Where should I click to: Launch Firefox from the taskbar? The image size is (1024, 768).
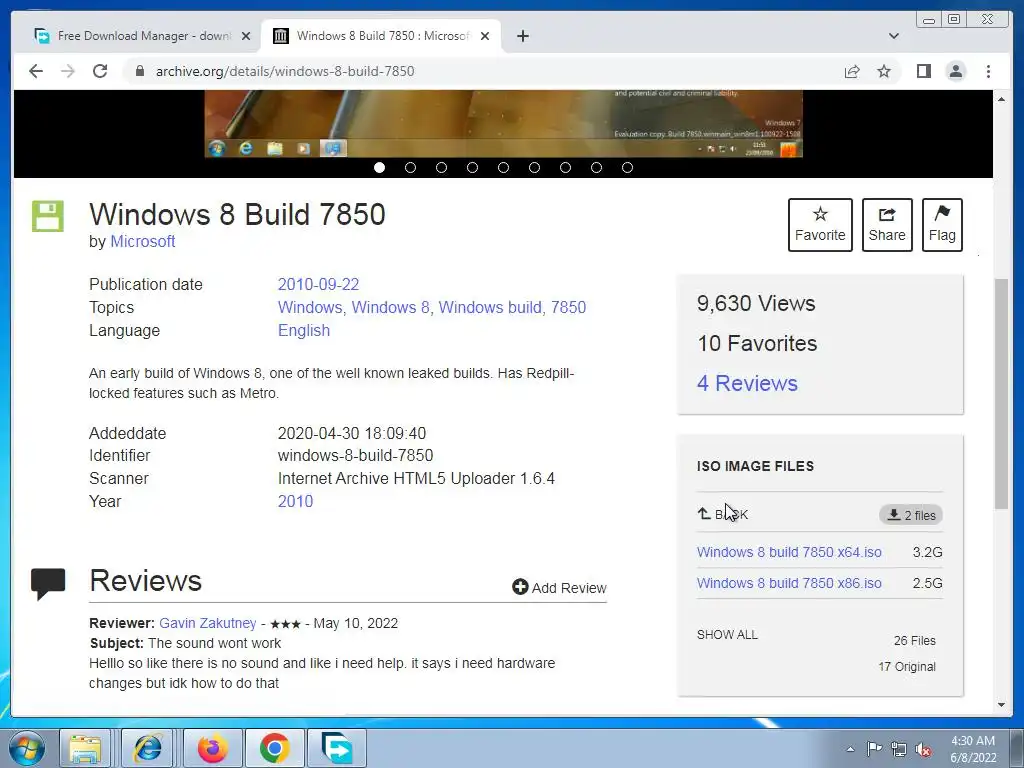click(213, 748)
